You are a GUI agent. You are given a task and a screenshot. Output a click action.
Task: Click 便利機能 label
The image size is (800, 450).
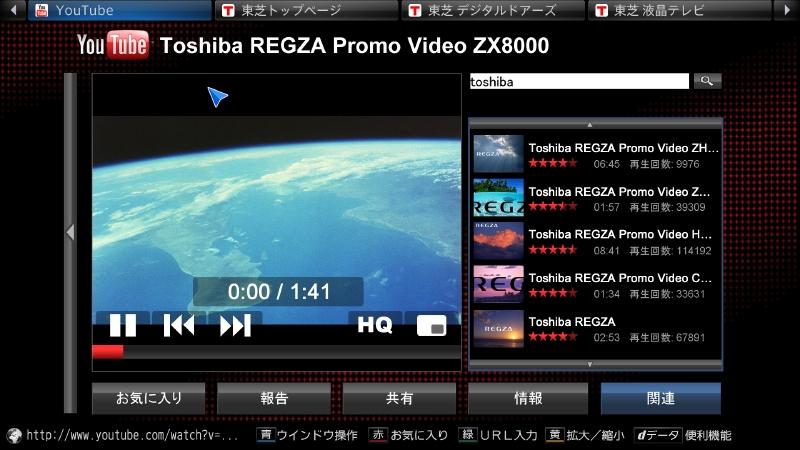(x=708, y=435)
